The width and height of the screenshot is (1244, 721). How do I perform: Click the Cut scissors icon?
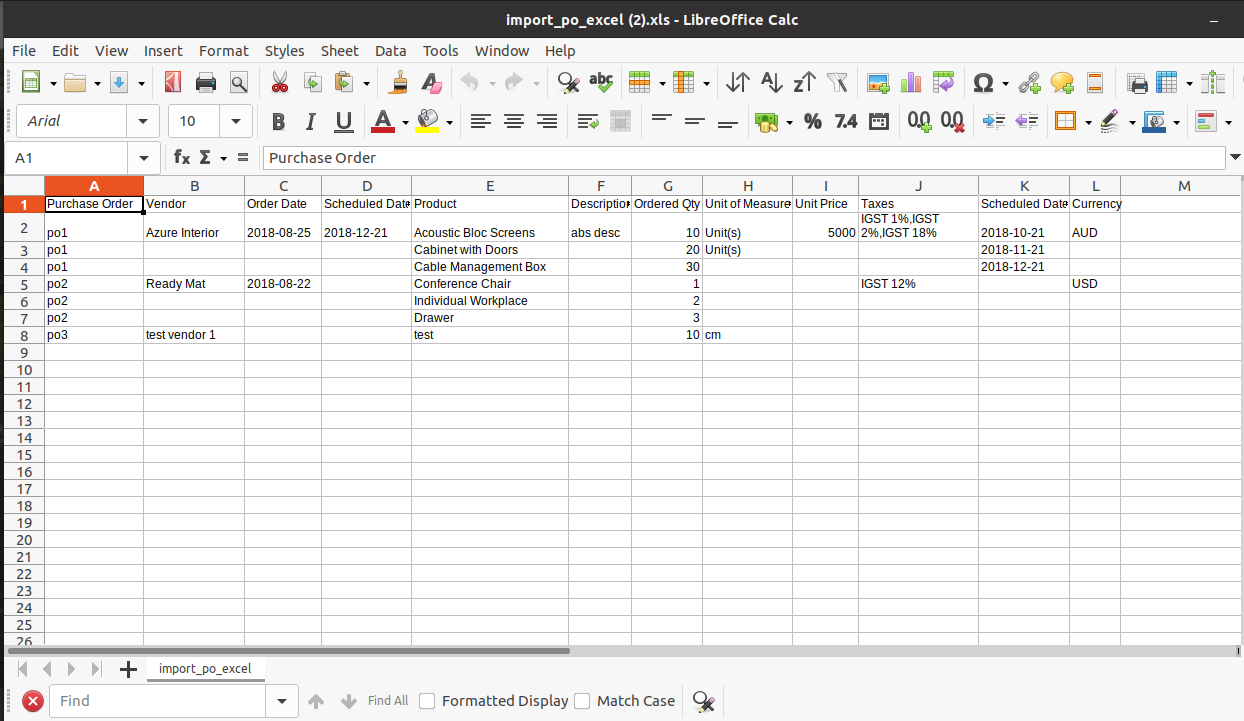(x=280, y=82)
